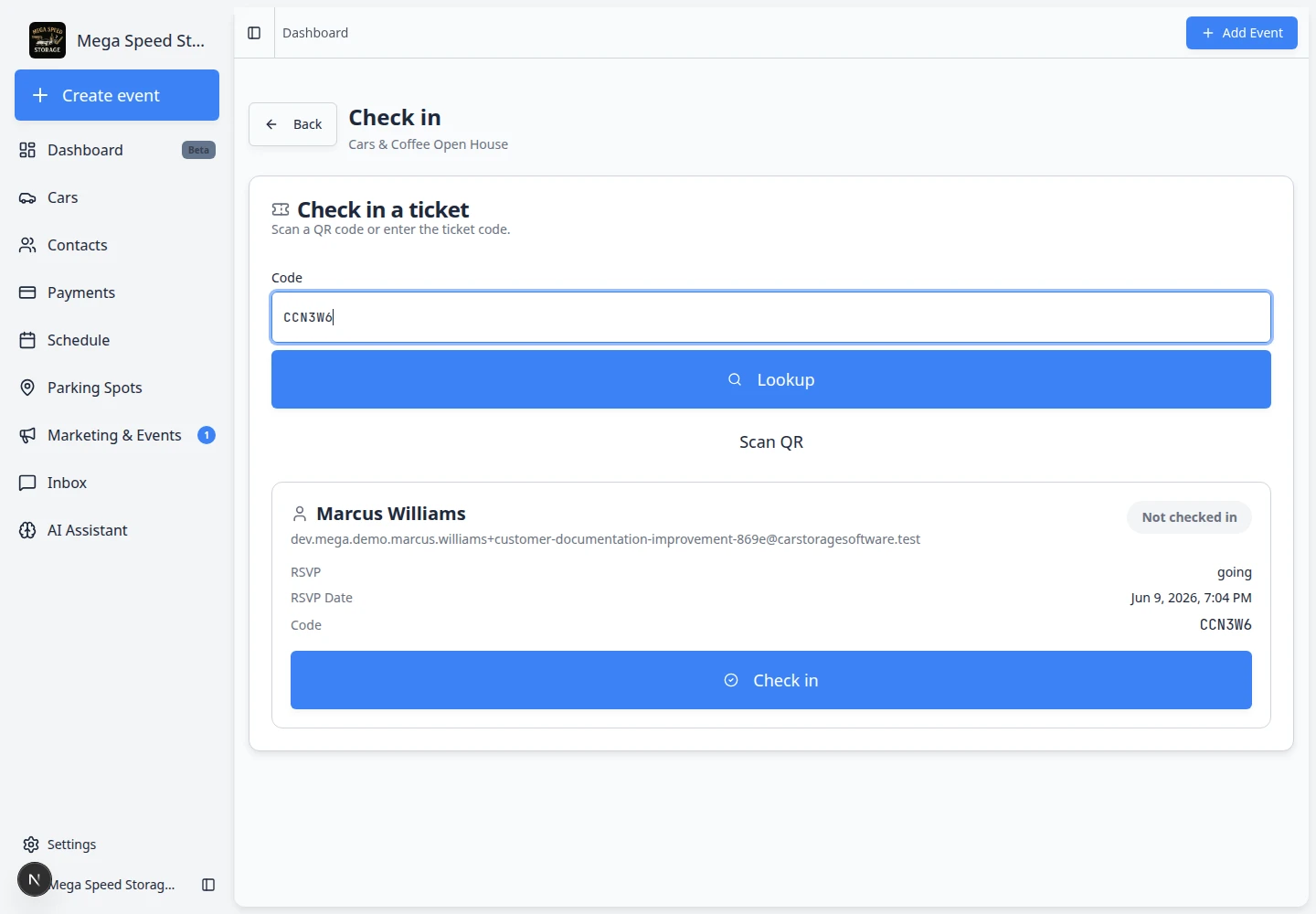Click the Marketing & Events megaphone icon
This screenshot has height=914, width=1316.
[x=27, y=435]
